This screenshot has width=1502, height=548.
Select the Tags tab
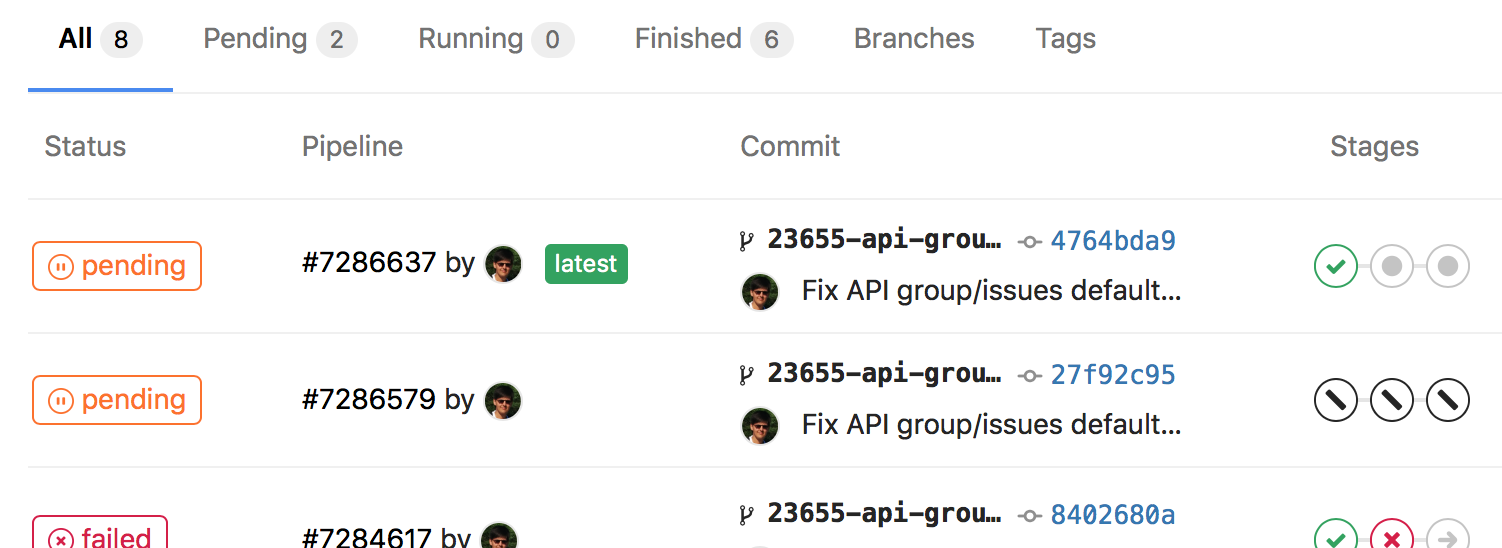pos(1065,40)
